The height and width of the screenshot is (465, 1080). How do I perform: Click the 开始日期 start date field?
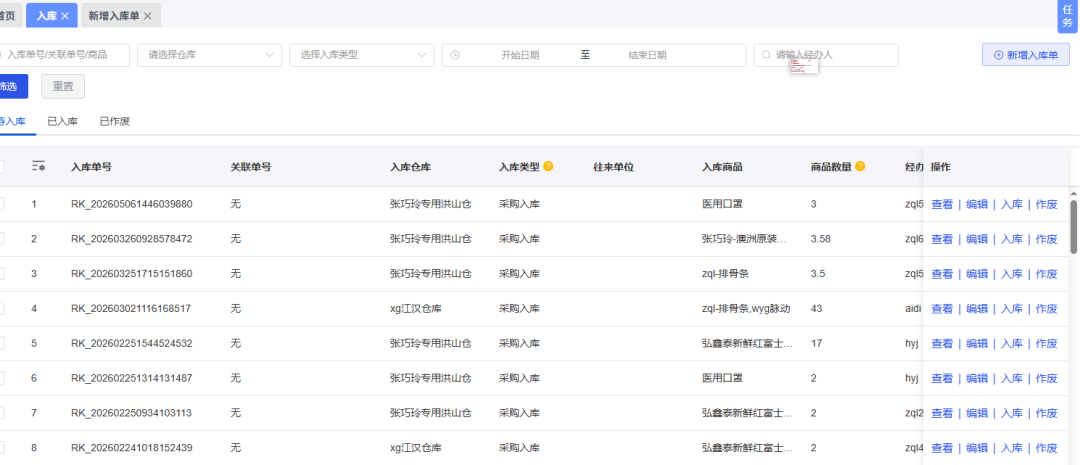click(x=520, y=55)
